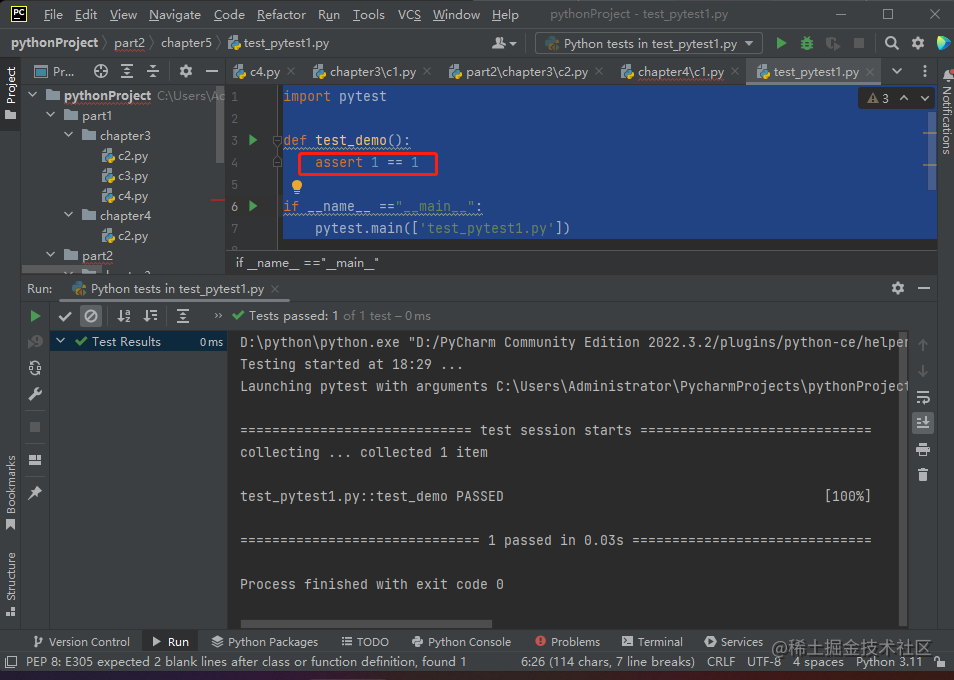Screen dimensions: 954x680
Task: Pin the Run tab
Action: point(35,493)
